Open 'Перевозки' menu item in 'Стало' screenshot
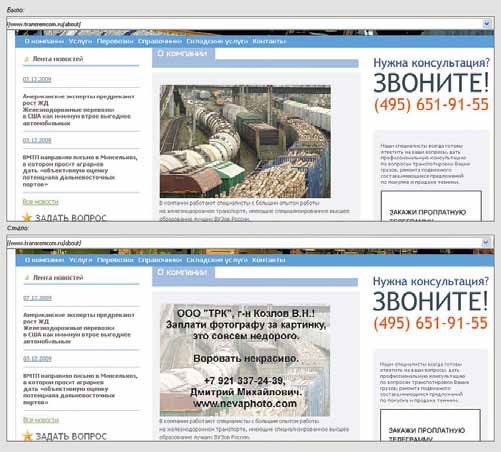Screen dimensions: 501x452 coord(115,260)
